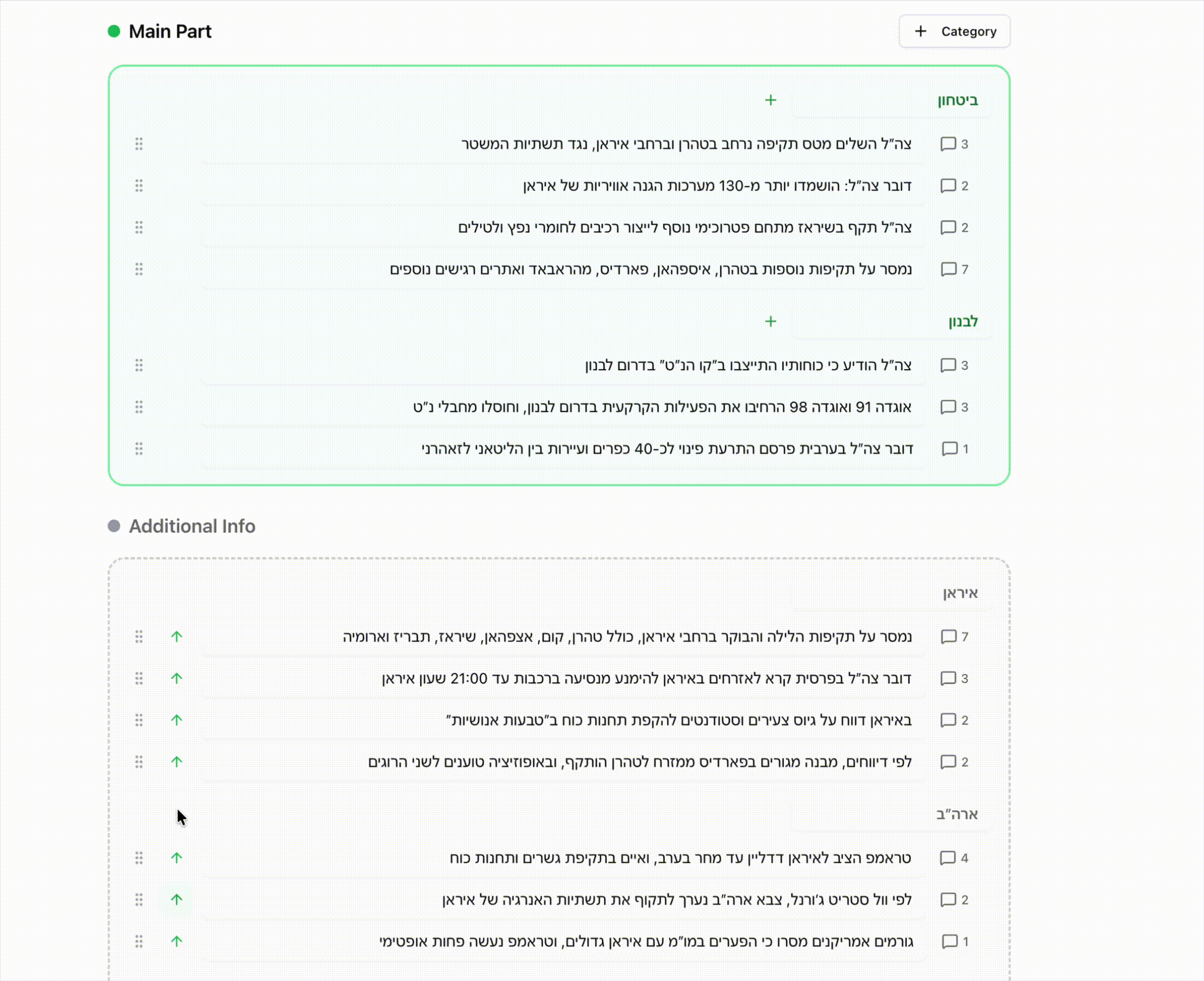Click the Additional Info section heading
1204x981 pixels.
(192, 526)
